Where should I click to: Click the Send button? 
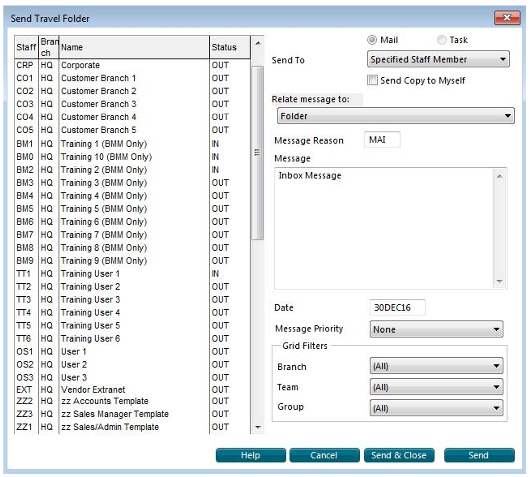tap(479, 455)
